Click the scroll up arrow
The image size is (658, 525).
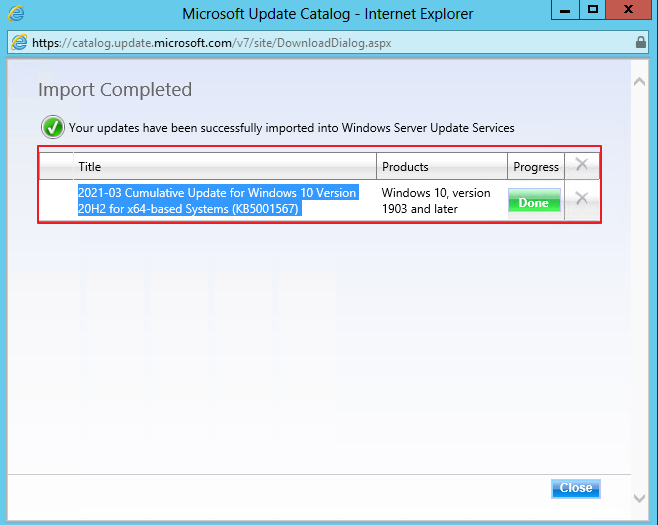(x=639, y=81)
